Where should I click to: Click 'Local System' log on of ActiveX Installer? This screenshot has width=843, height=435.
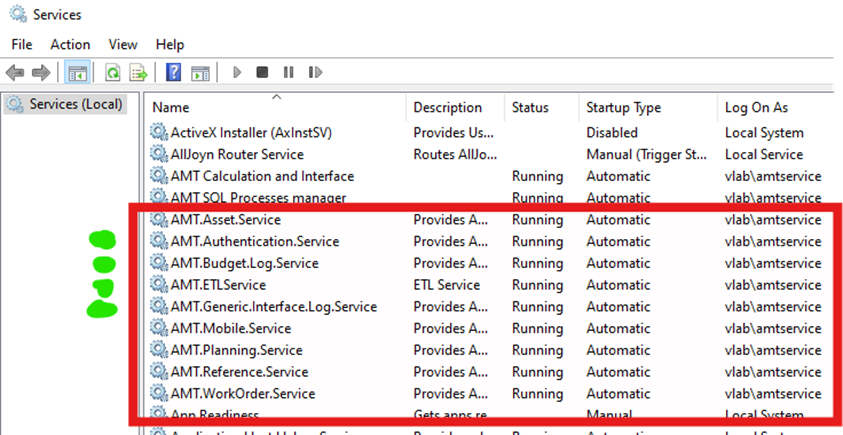(x=765, y=133)
